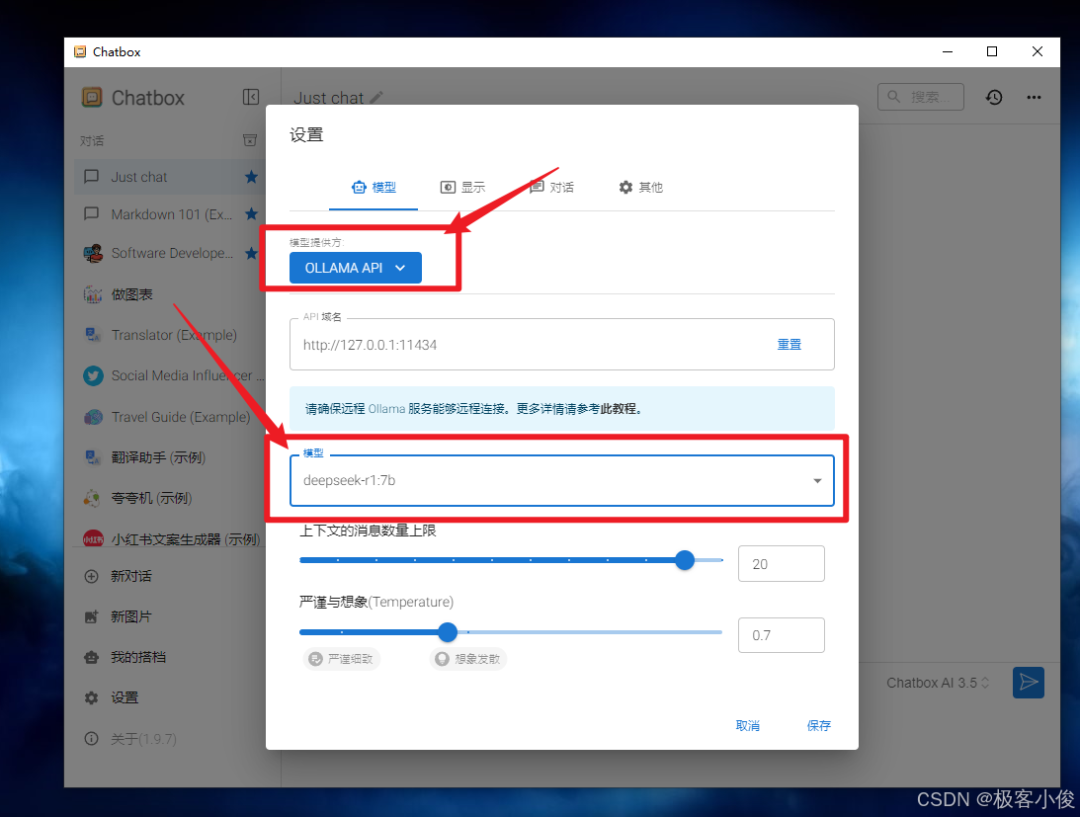
Task: Click the send message arrow button
Action: tap(1028, 683)
